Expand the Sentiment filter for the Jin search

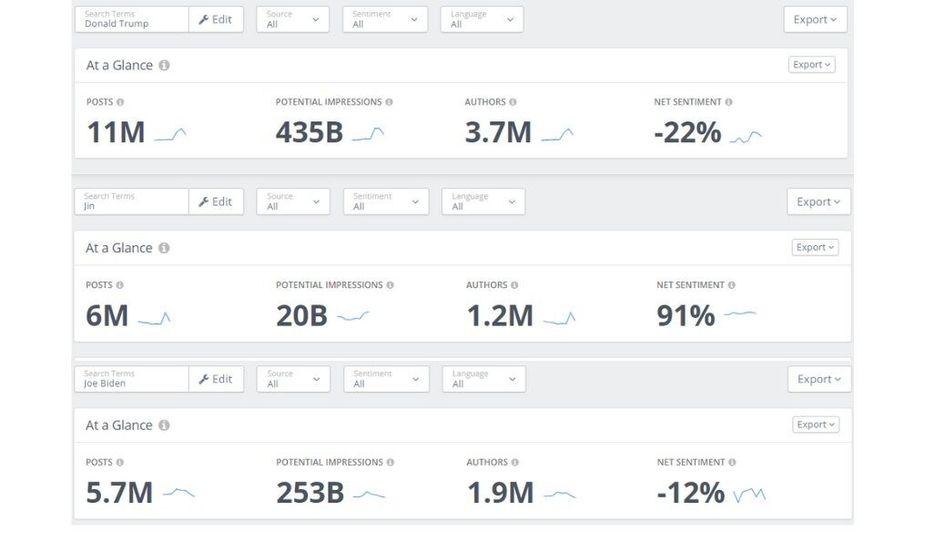click(385, 201)
